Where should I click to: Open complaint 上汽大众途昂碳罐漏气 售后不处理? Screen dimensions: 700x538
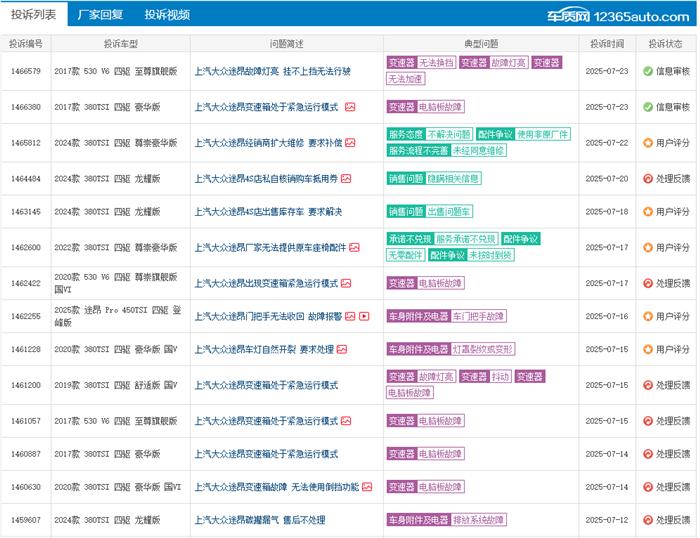coord(260,520)
